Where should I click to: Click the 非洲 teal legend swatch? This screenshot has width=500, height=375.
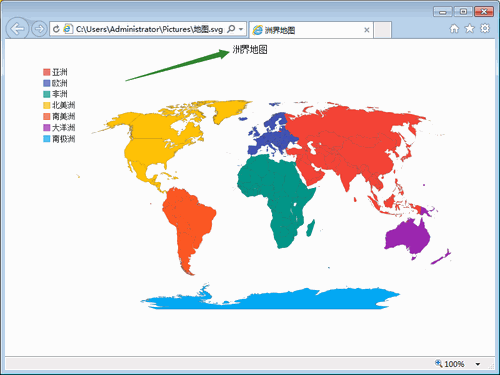(x=47, y=94)
